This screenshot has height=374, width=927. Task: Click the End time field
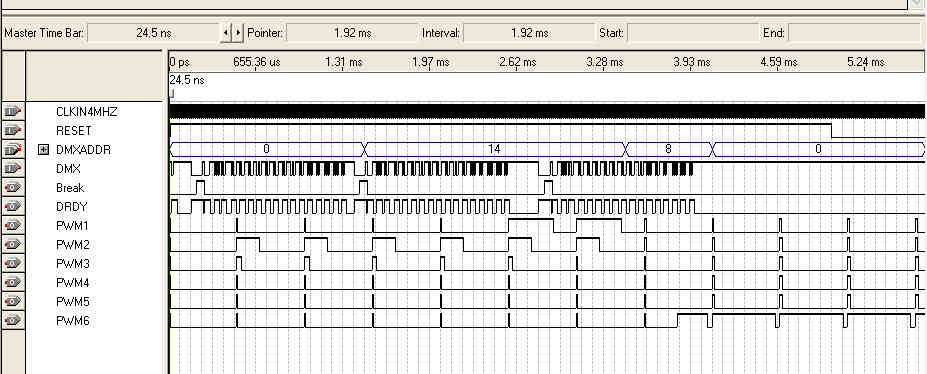tap(855, 33)
